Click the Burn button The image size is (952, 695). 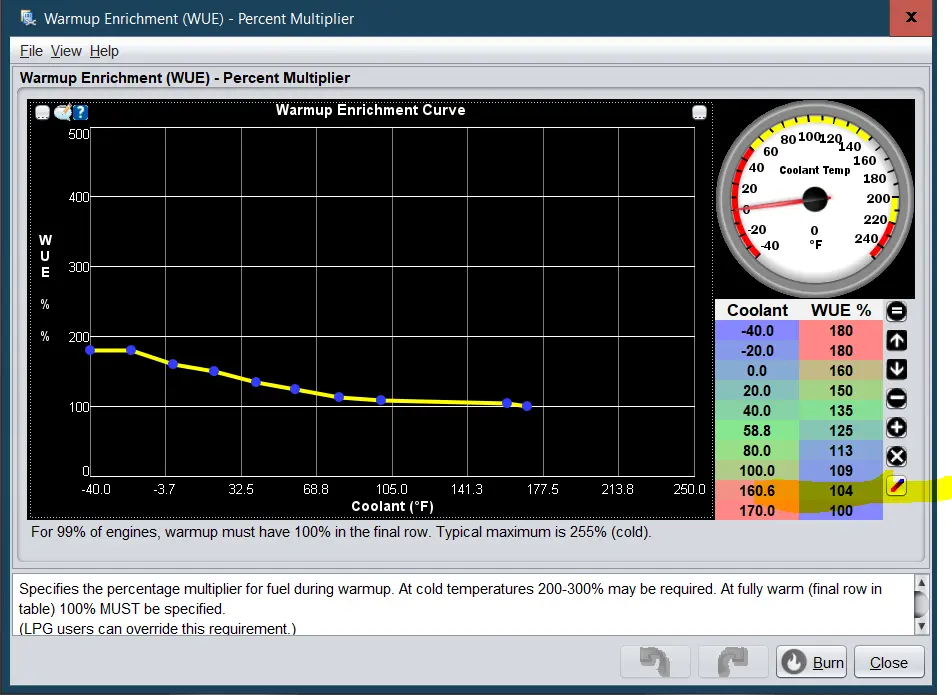tap(811, 662)
